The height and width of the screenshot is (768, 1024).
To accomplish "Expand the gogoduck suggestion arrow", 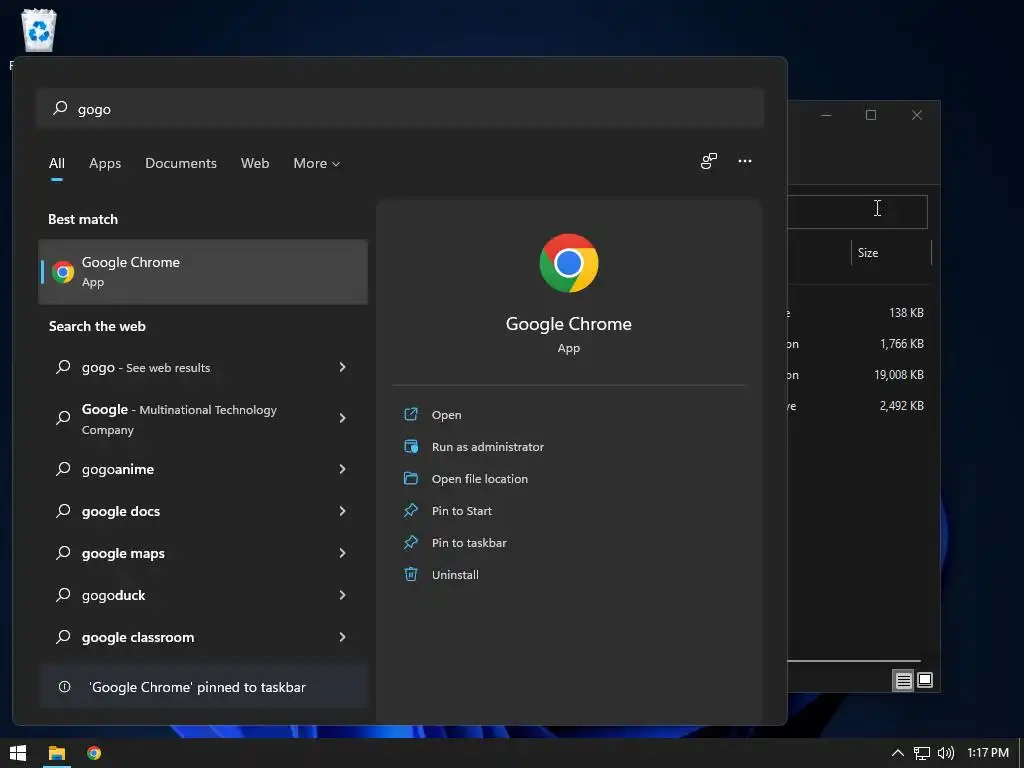I will pos(342,595).
